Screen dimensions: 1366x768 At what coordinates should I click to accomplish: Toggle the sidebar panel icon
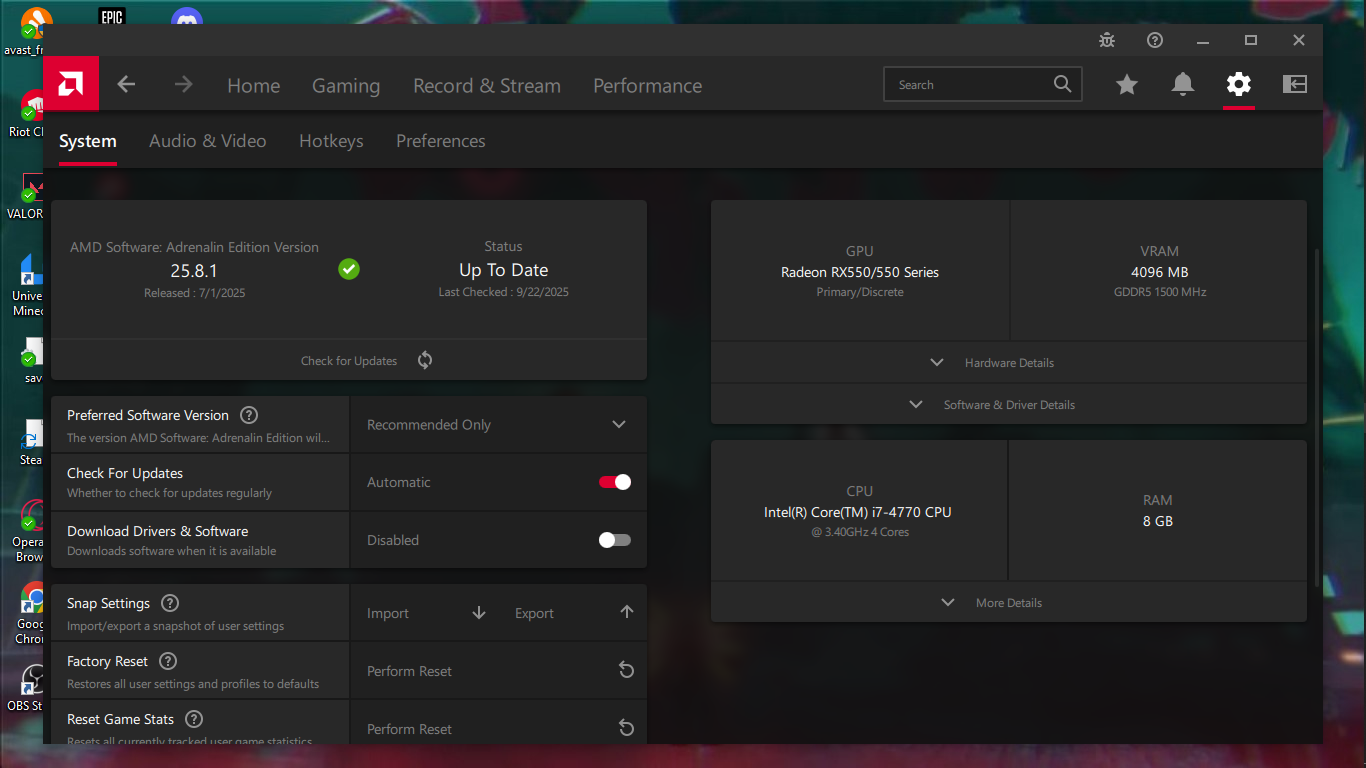tap(1295, 85)
